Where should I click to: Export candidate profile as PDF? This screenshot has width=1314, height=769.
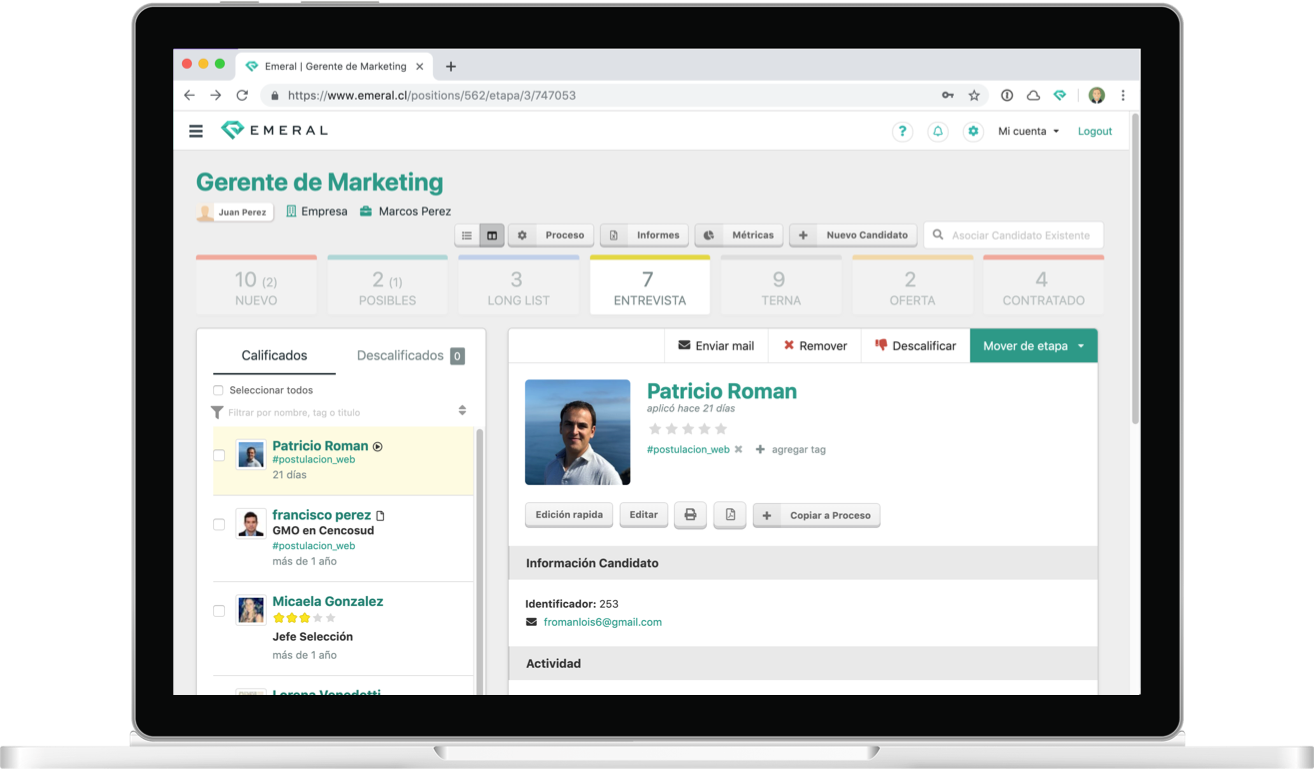click(730, 515)
